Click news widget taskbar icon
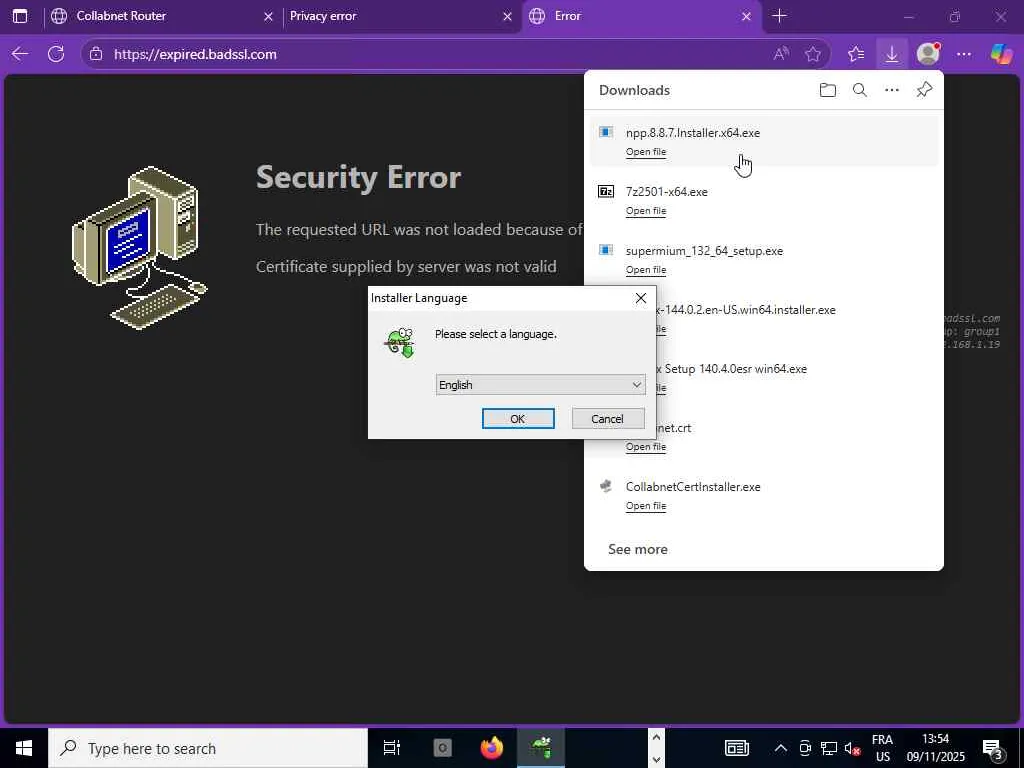 coord(737,748)
